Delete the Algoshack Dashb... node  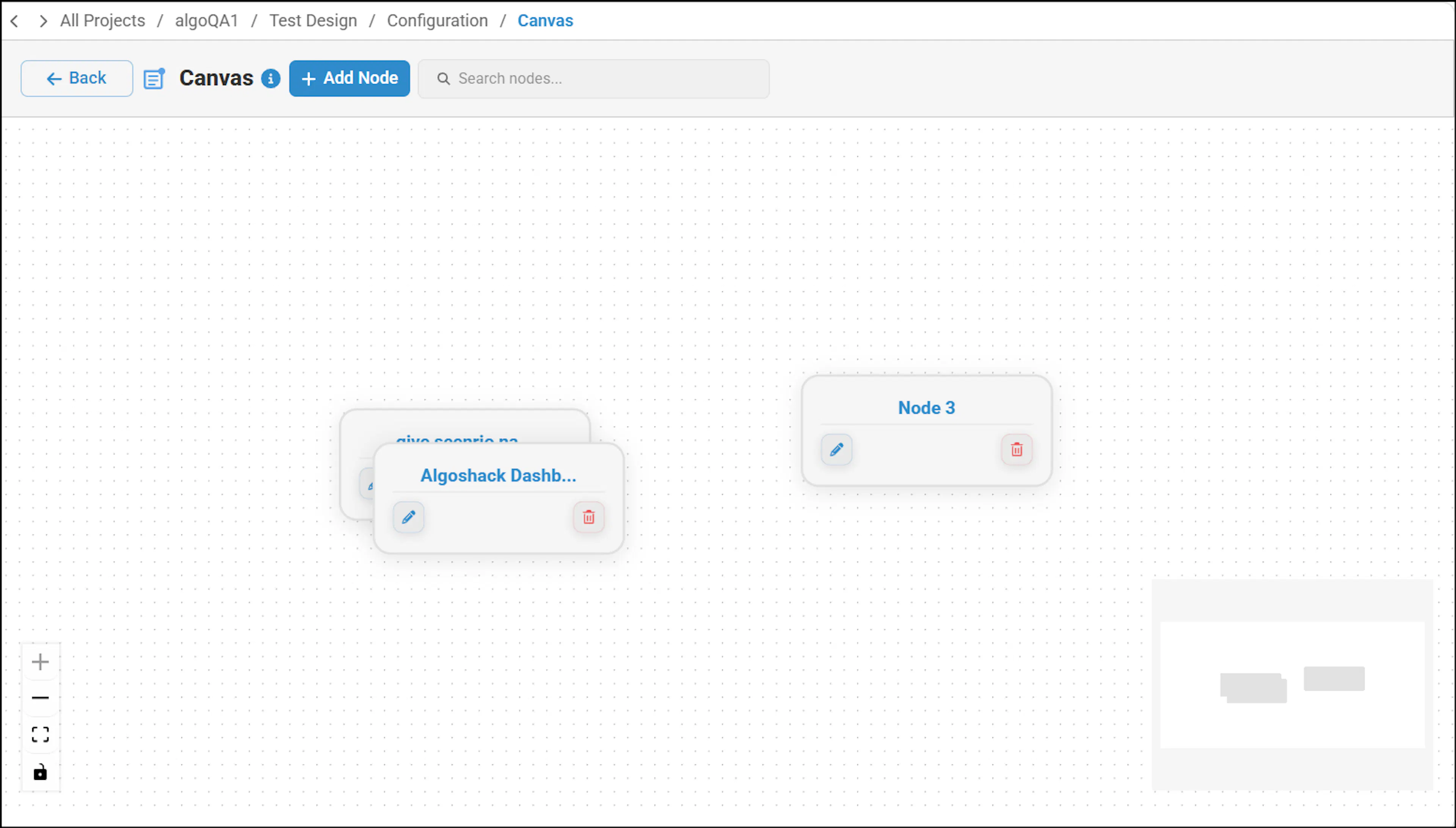[x=588, y=517]
